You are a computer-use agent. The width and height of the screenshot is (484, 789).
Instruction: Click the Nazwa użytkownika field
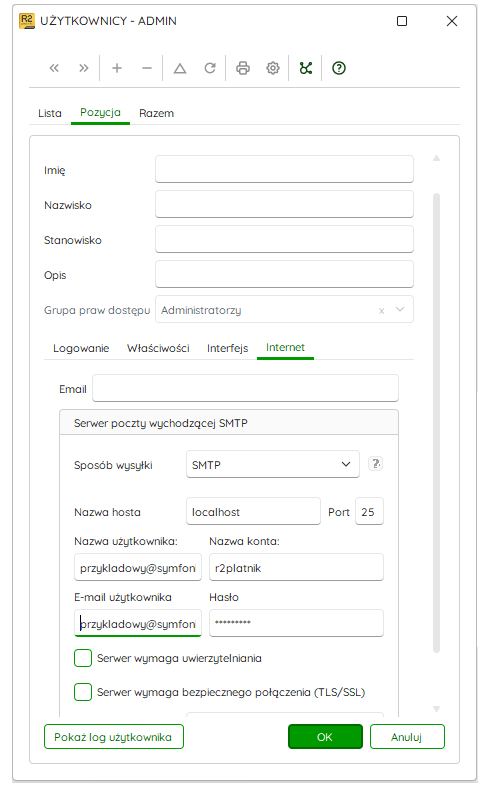(x=138, y=567)
